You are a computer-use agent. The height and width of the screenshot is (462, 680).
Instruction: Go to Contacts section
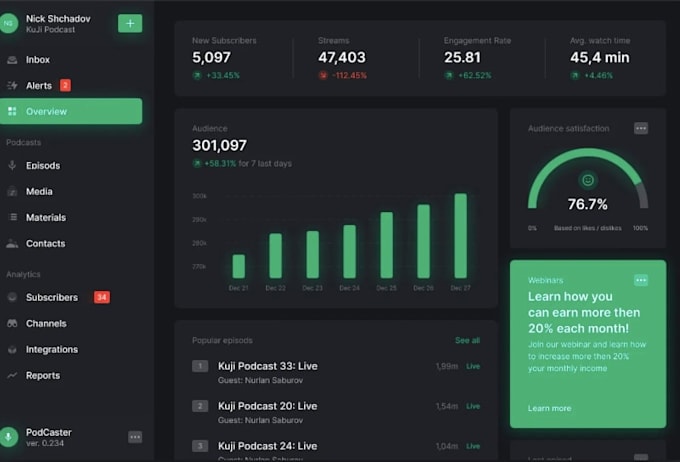click(46, 244)
